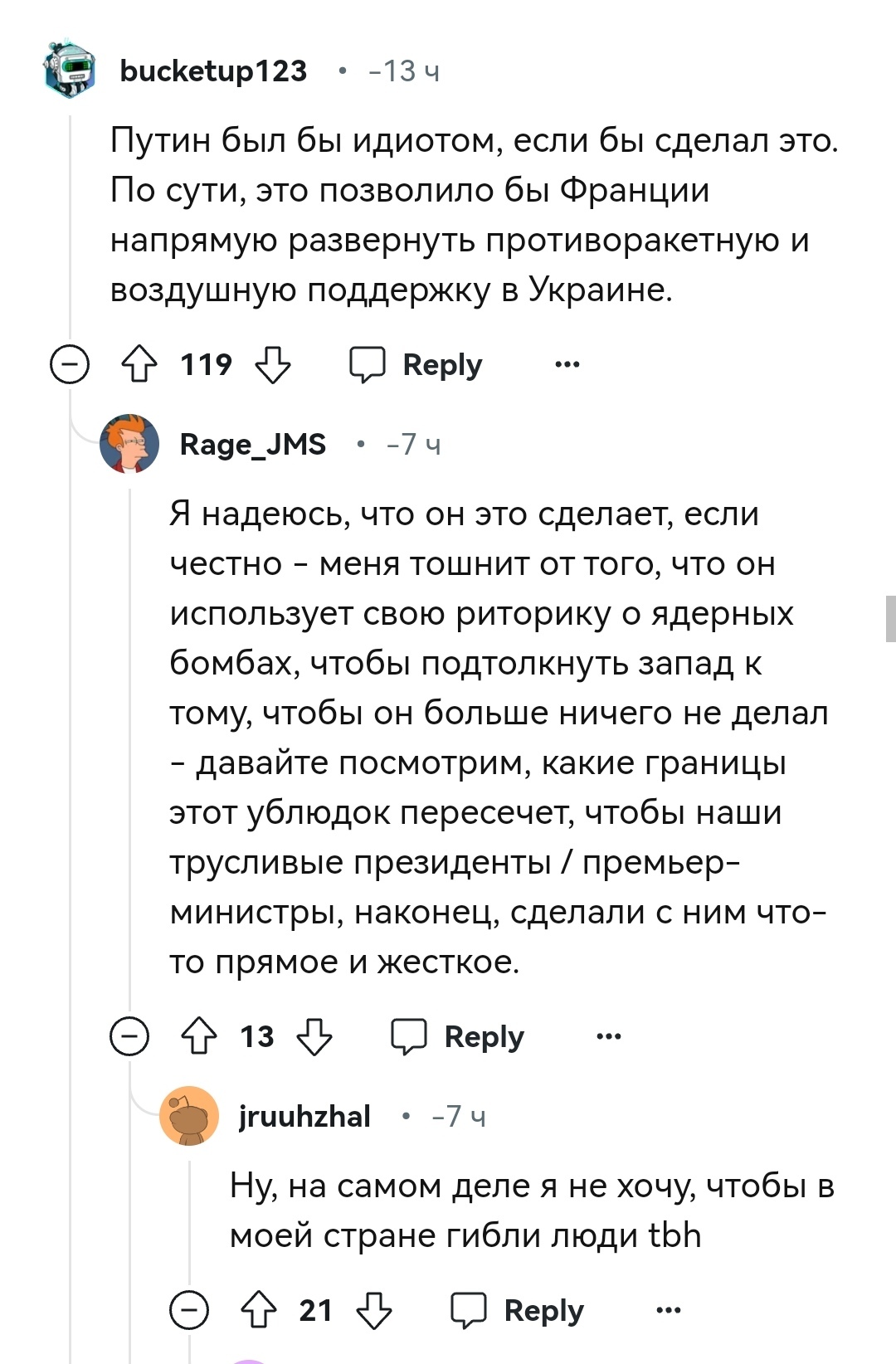Reply to Rage_JMS's comment
896x1364 pixels.
coord(458,1036)
